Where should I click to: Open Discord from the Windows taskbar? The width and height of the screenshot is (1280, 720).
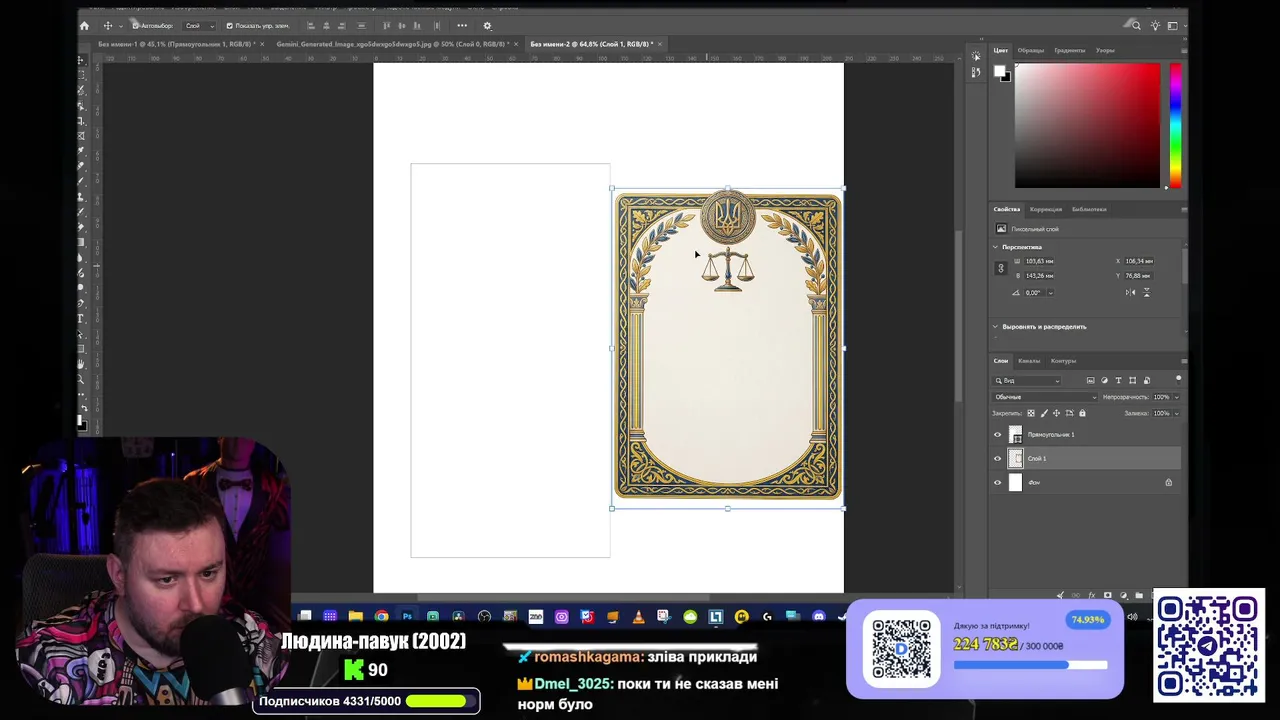pos(819,617)
